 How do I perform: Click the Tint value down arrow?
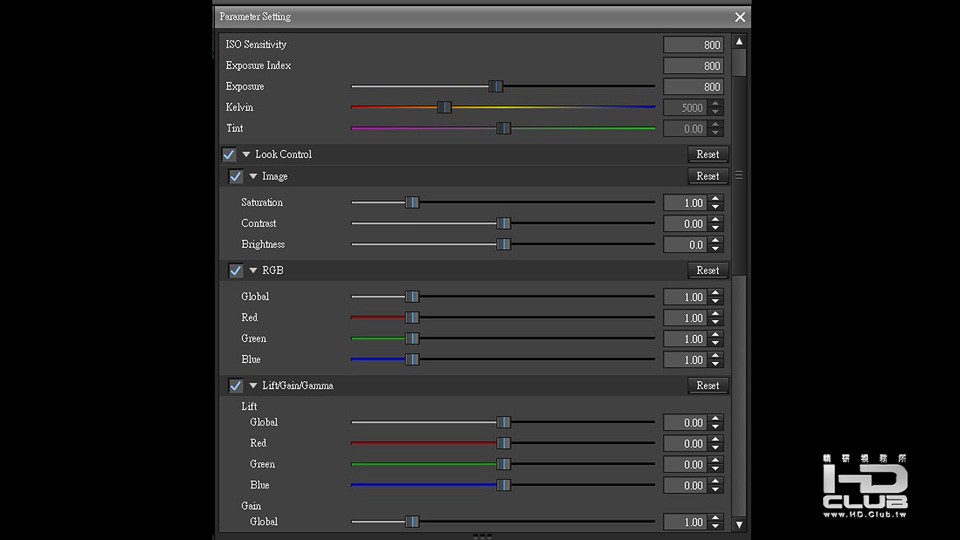click(715, 132)
